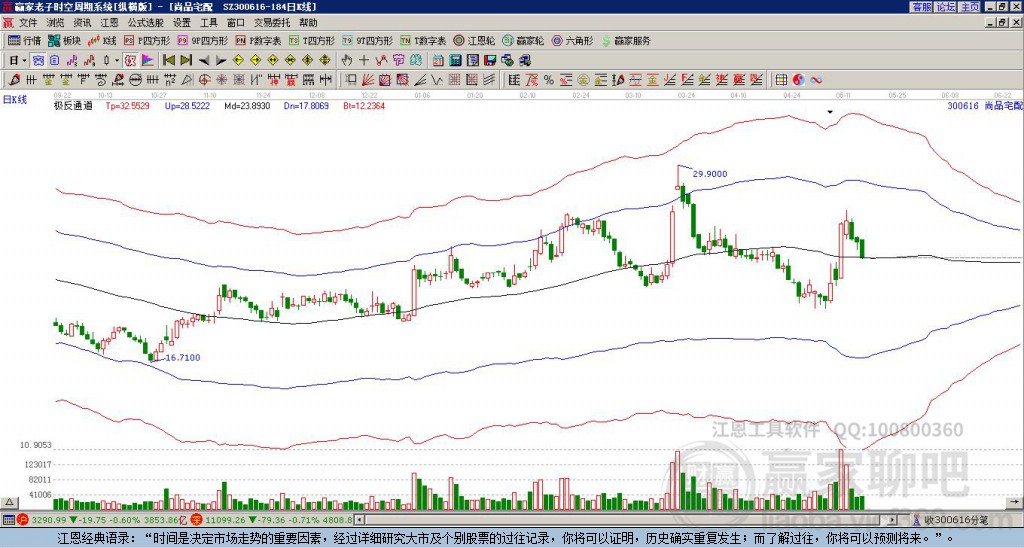Open the T数字表 number table

click(x=423, y=40)
